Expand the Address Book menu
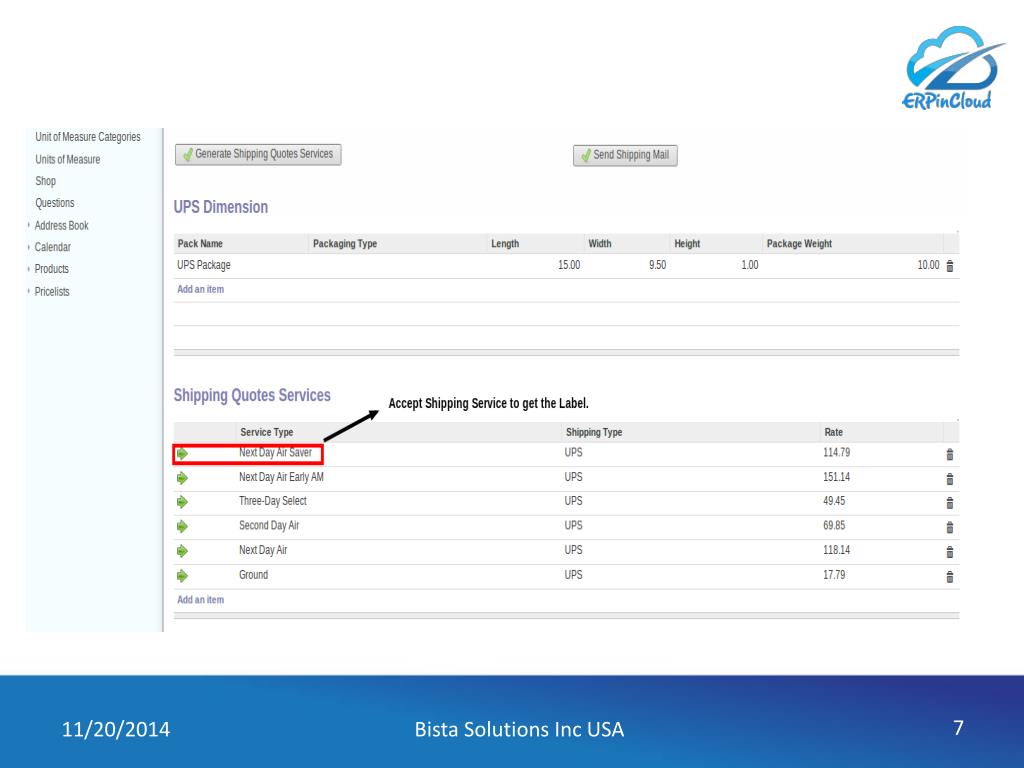This screenshot has height=768, width=1024. pos(61,225)
